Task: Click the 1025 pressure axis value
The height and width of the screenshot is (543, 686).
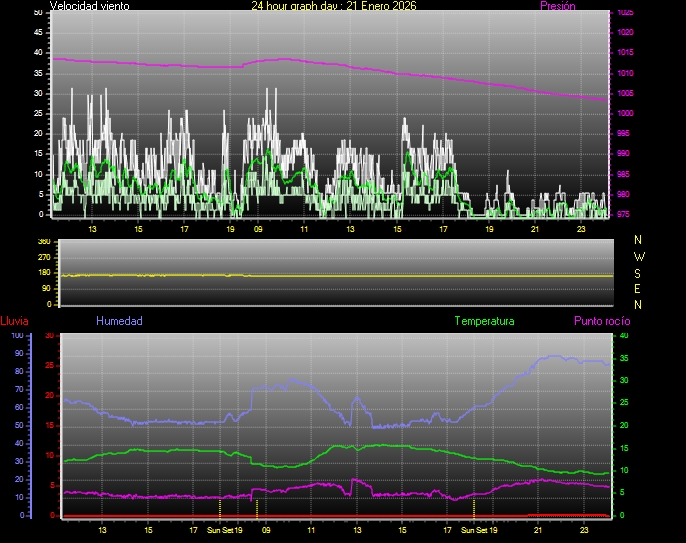Action: 625,13
